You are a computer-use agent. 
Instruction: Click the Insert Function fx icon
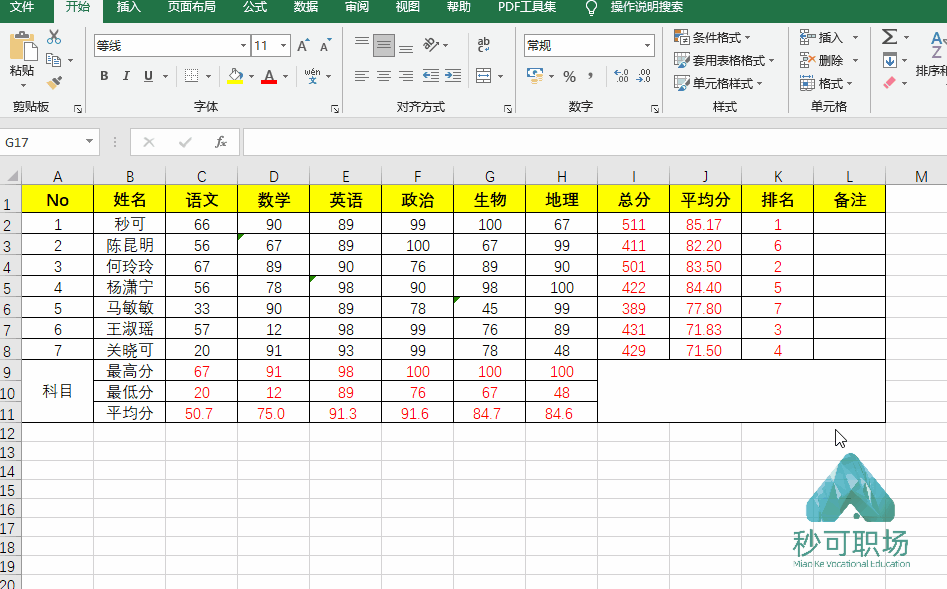(x=221, y=143)
